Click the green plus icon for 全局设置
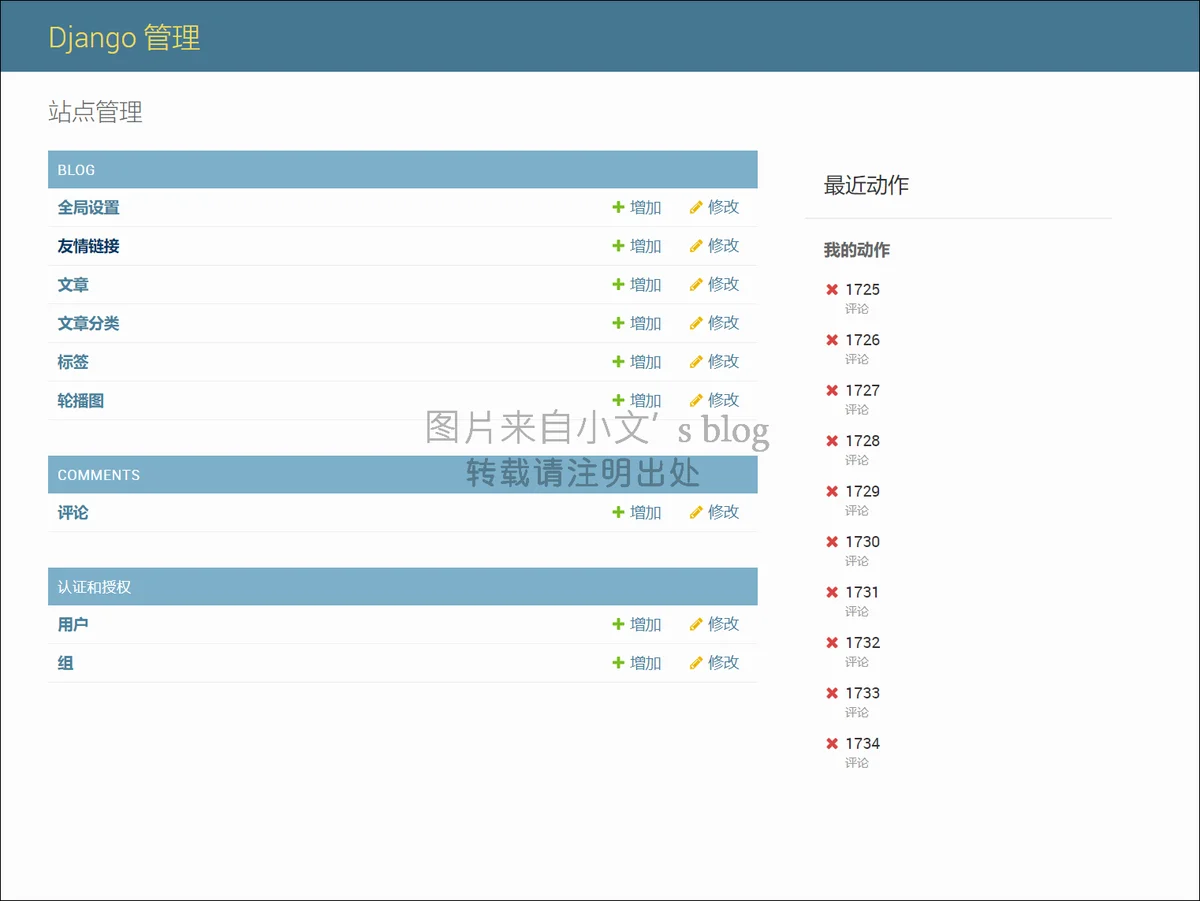 click(x=618, y=207)
